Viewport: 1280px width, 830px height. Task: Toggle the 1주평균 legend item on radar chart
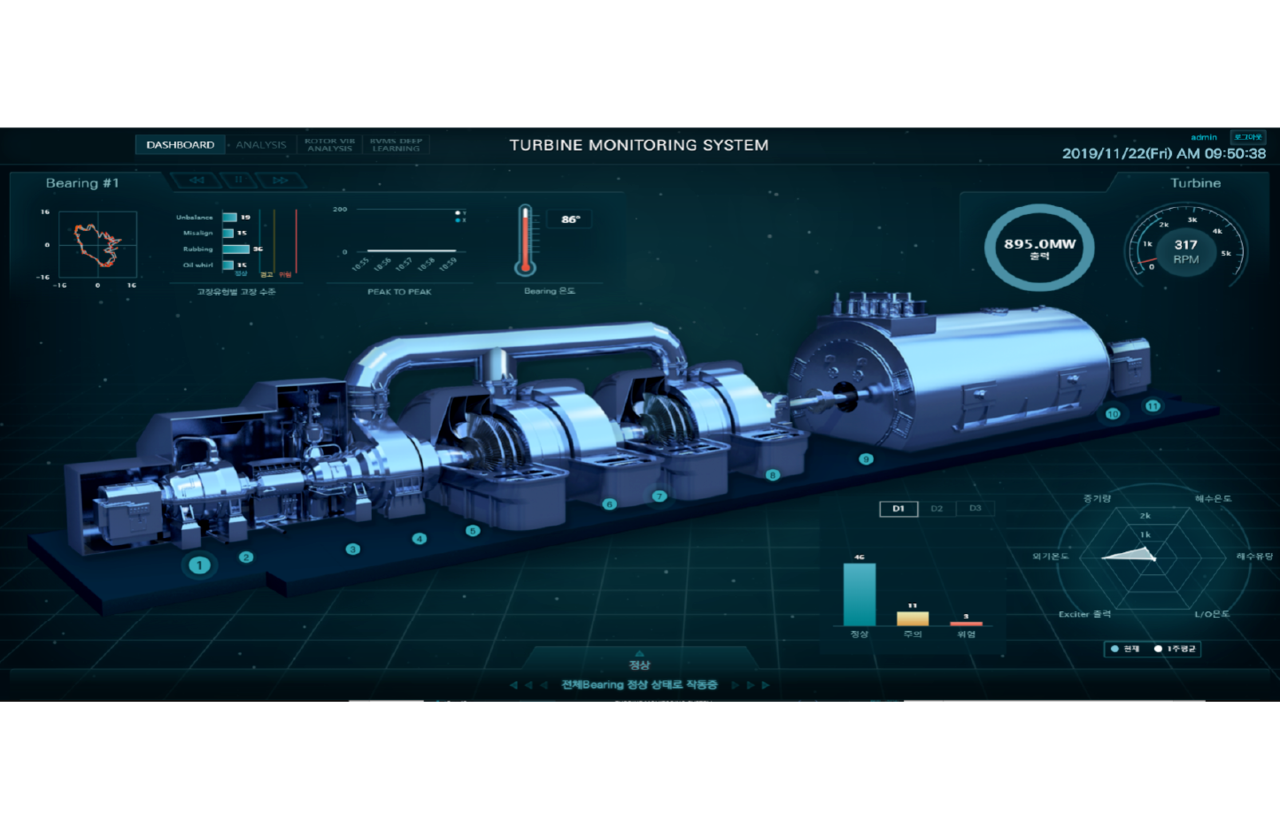click(1173, 649)
